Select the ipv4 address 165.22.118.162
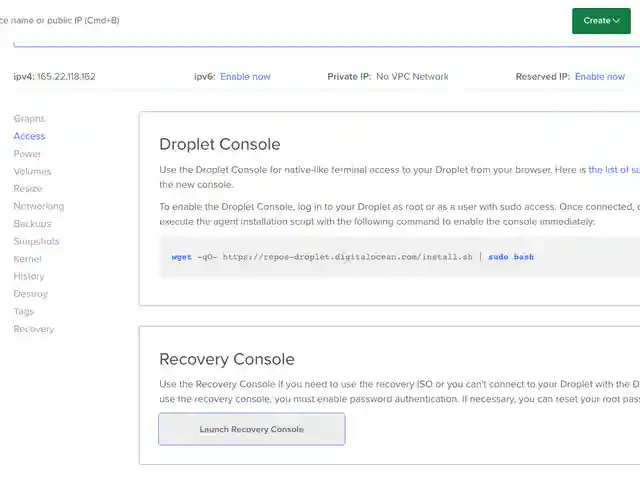The height and width of the screenshot is (480, 640). pos(66,77)
